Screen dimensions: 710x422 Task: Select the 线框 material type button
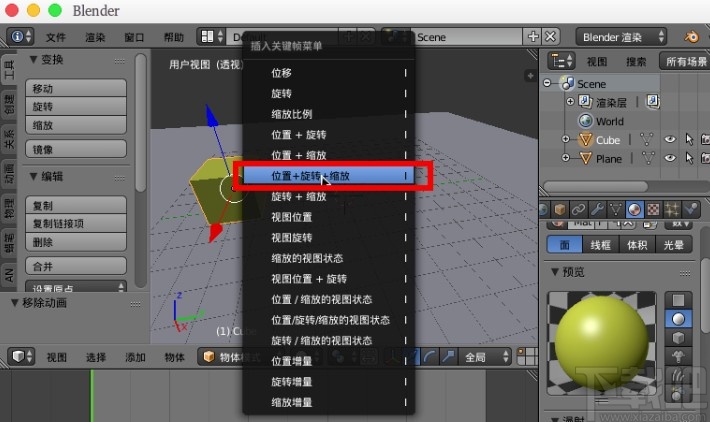tap(600, 245)
